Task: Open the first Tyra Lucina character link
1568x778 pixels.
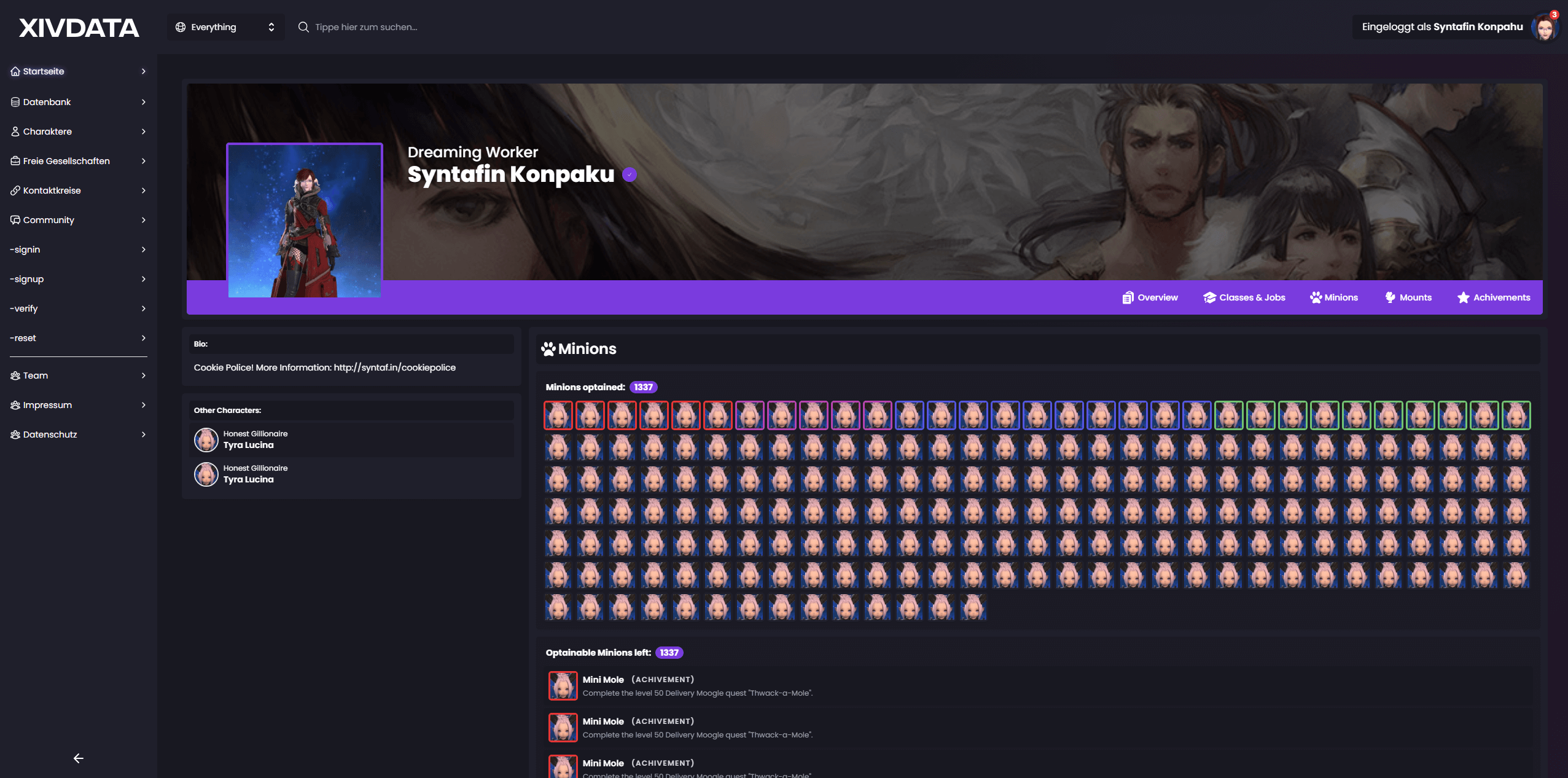Action: tap(248, 445)
